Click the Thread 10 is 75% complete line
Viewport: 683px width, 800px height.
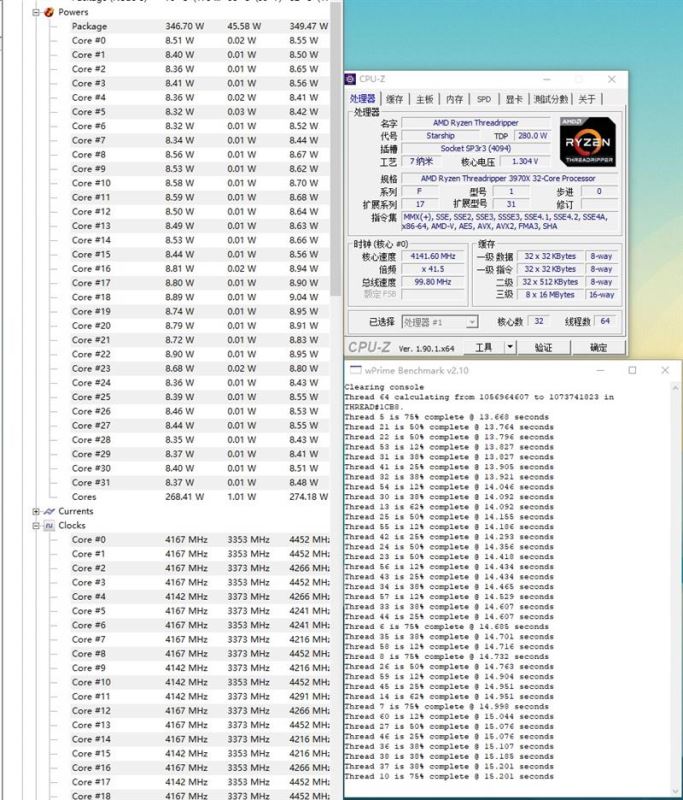pos(449,777)
